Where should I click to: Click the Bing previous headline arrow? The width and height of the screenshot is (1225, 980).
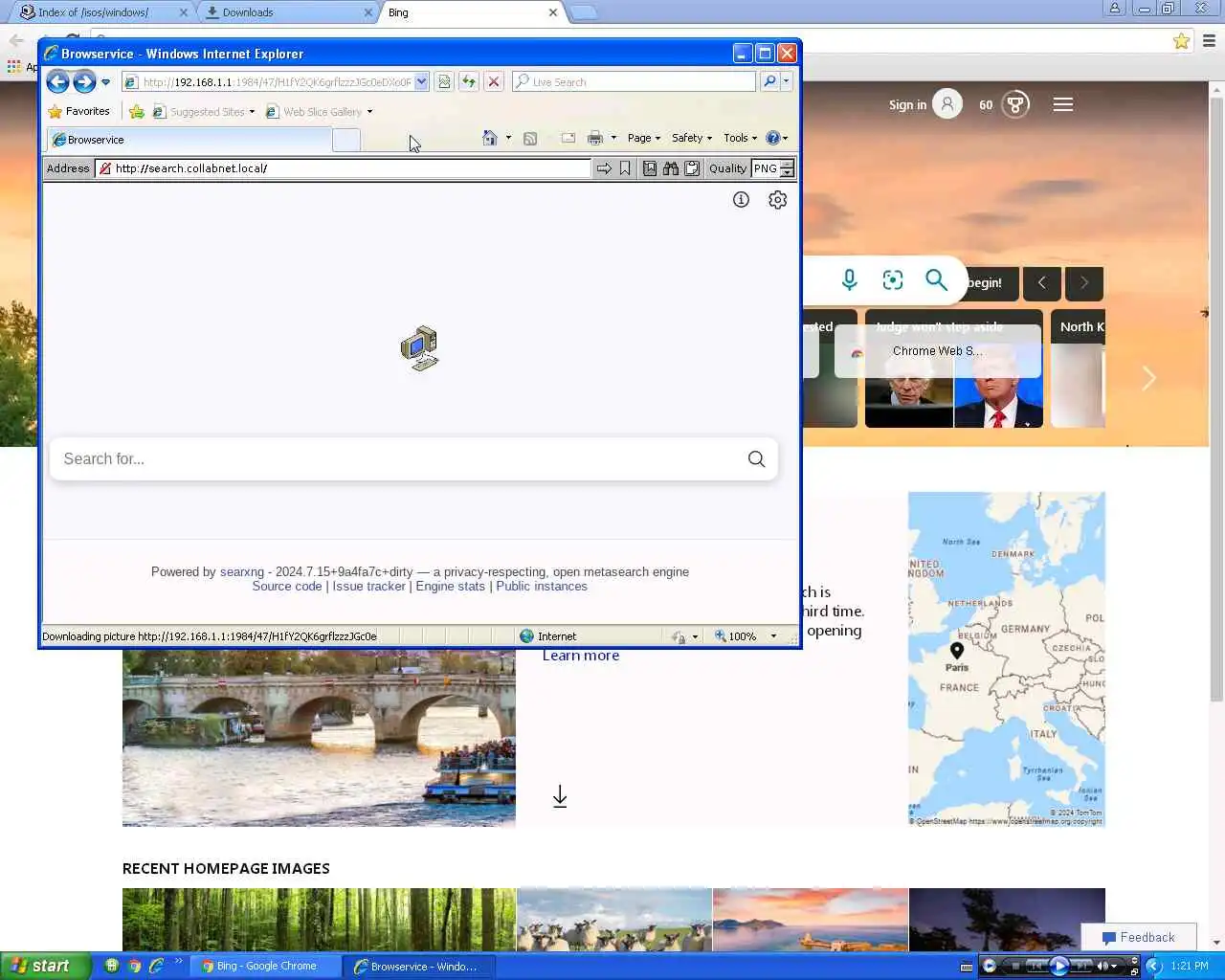tap(1042, 283)
